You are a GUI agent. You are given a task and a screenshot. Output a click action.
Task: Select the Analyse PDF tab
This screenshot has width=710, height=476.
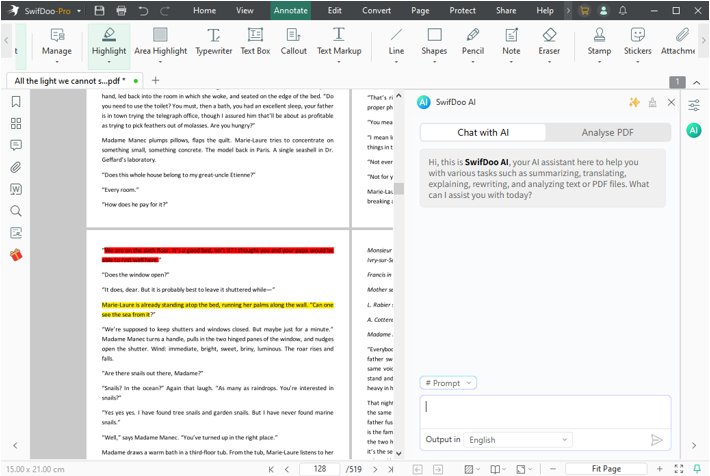(607, 133)
